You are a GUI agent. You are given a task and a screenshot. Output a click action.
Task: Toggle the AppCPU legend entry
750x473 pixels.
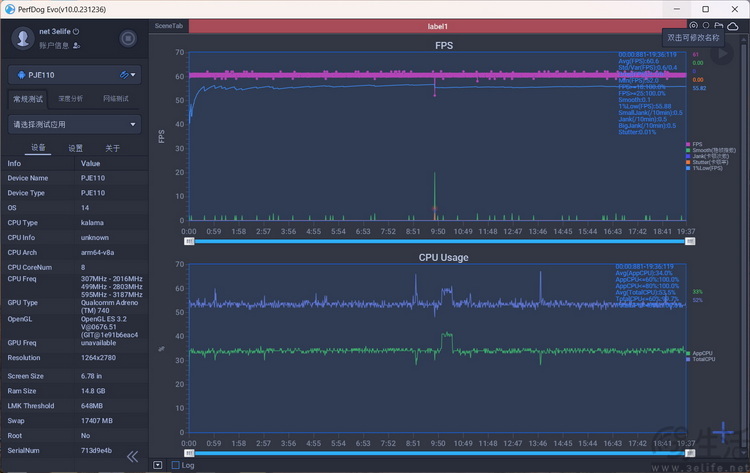(x=699, y=353)
